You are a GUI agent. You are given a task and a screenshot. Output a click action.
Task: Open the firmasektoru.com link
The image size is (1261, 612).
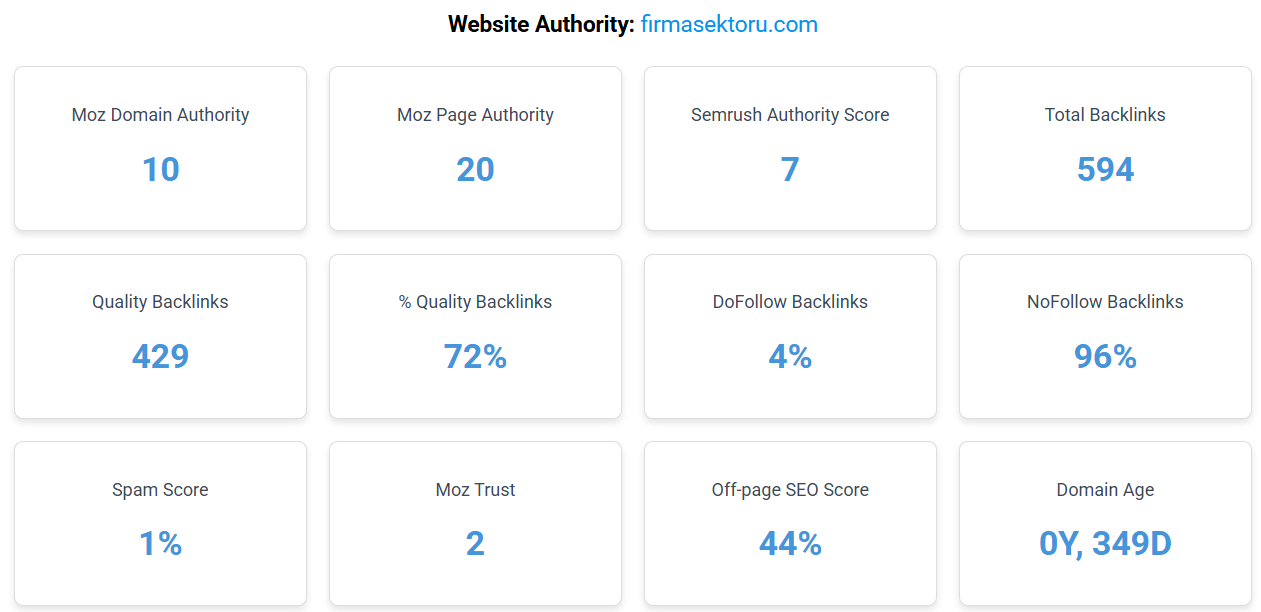[x=729, y=24]
